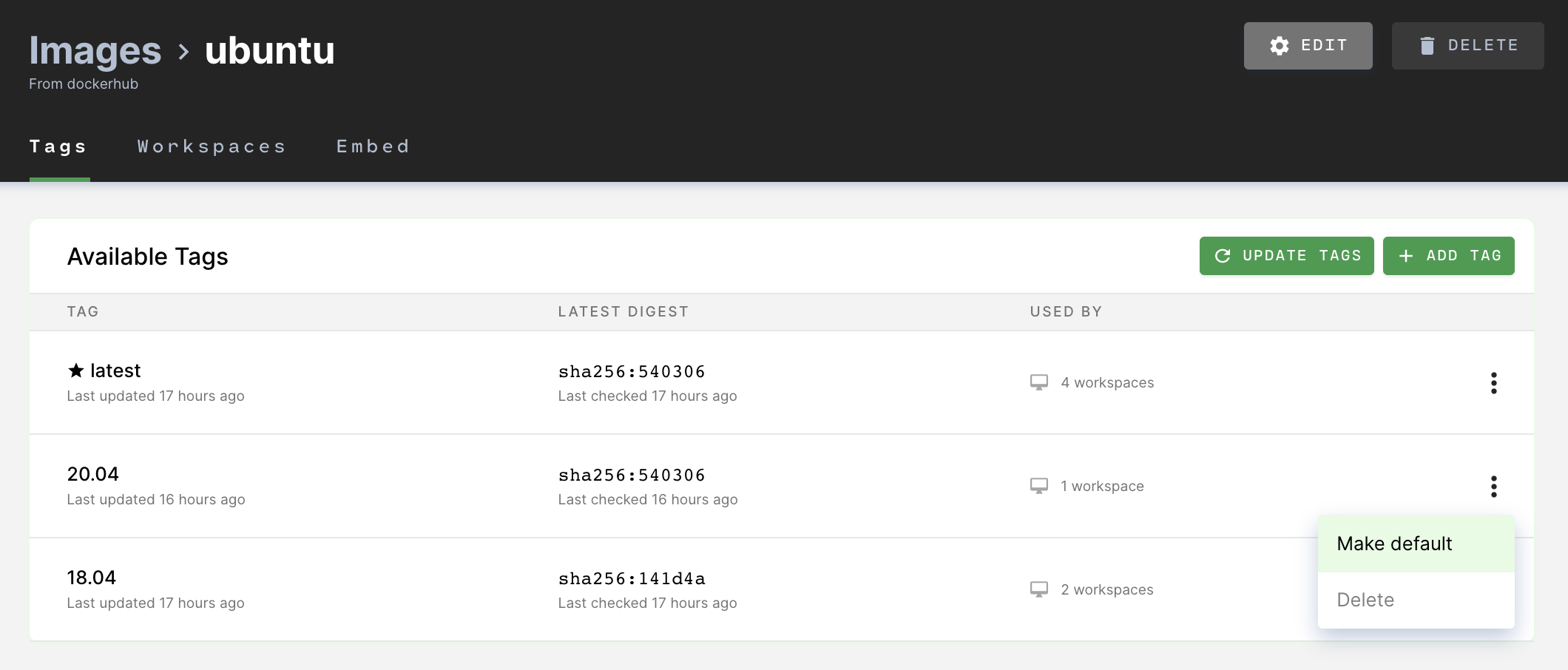Click the sha256:141d4a digest text

coord(632,578)
